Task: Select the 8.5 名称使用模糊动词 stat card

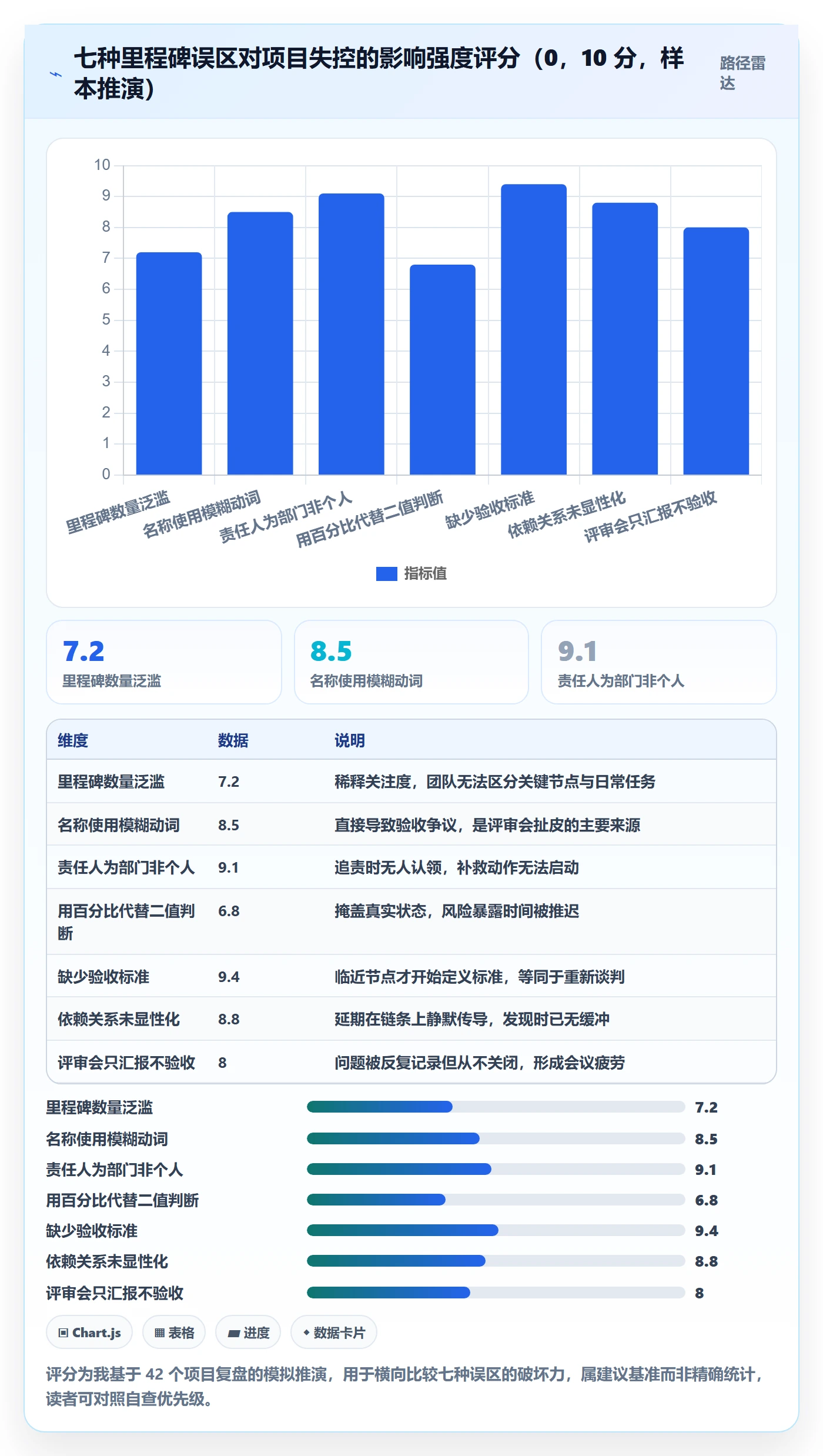Action: point(411,662)
